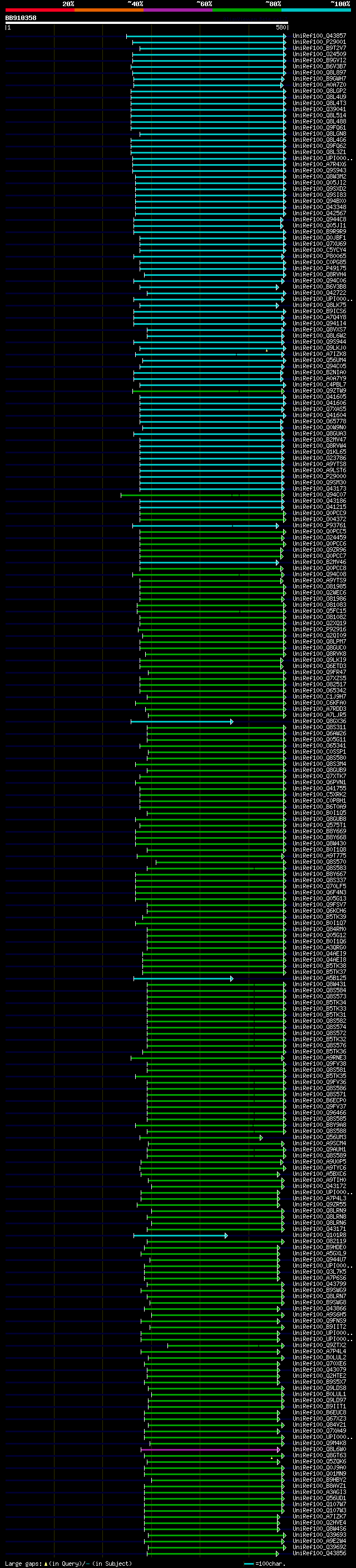
Task: Click the label UniRef100_Q43186
Action: pyautogui.click(x=319, y=501)
